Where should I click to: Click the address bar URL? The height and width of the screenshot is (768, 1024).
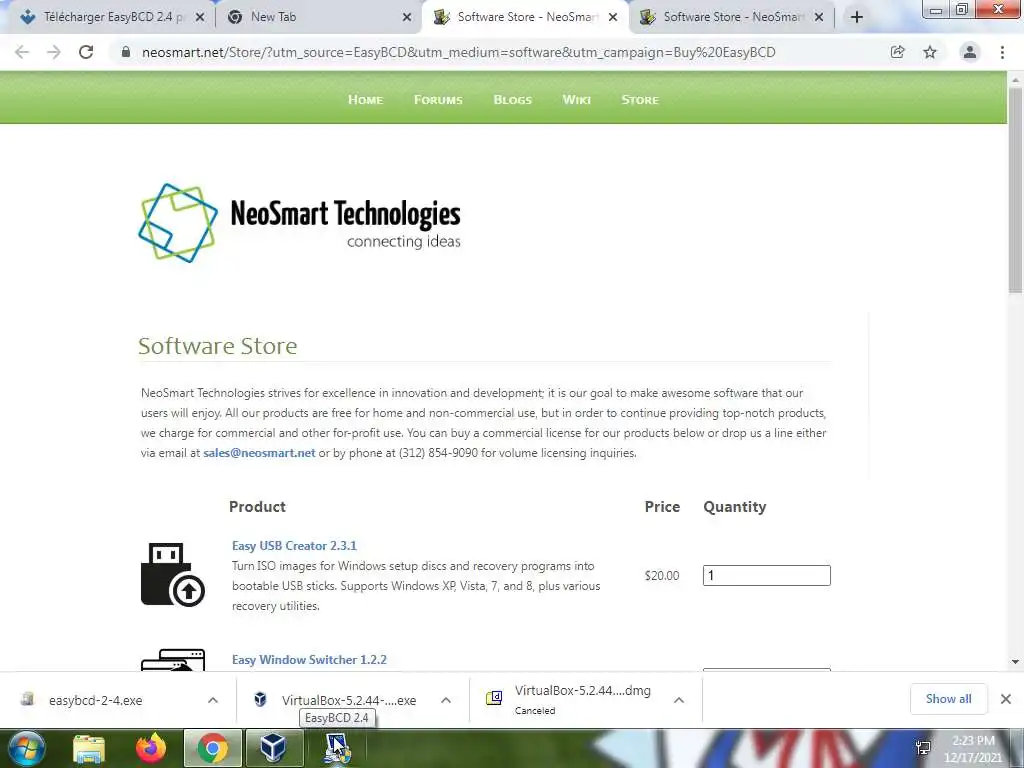pyautogui.click(x=458, y=52)
